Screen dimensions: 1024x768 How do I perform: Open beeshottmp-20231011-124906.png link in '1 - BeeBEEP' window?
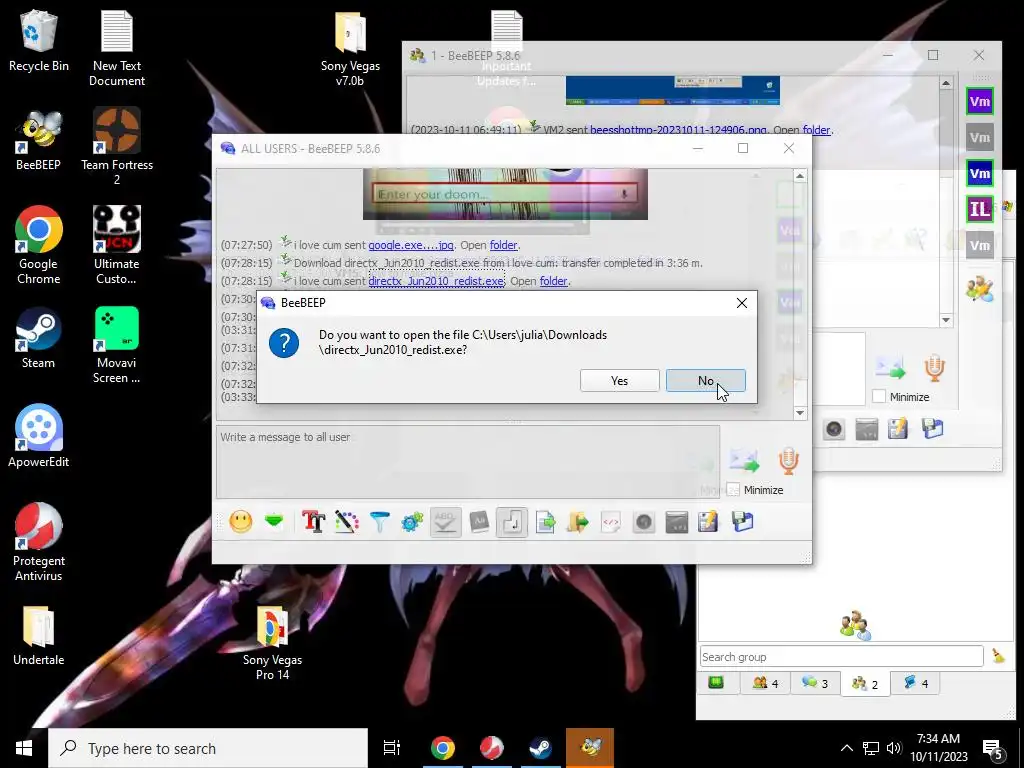tap(679, 130)
